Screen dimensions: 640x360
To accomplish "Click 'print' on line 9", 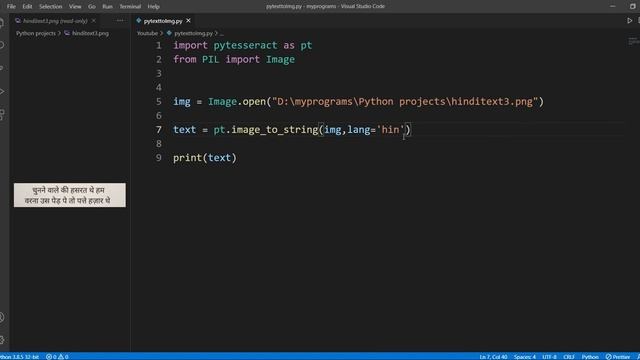I will point(187,158).
